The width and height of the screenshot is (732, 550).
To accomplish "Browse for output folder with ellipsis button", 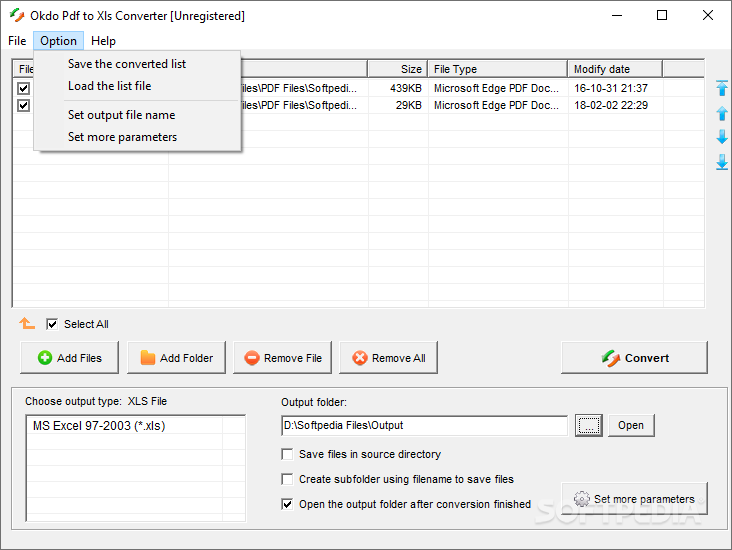I will [x=589, y=425].
